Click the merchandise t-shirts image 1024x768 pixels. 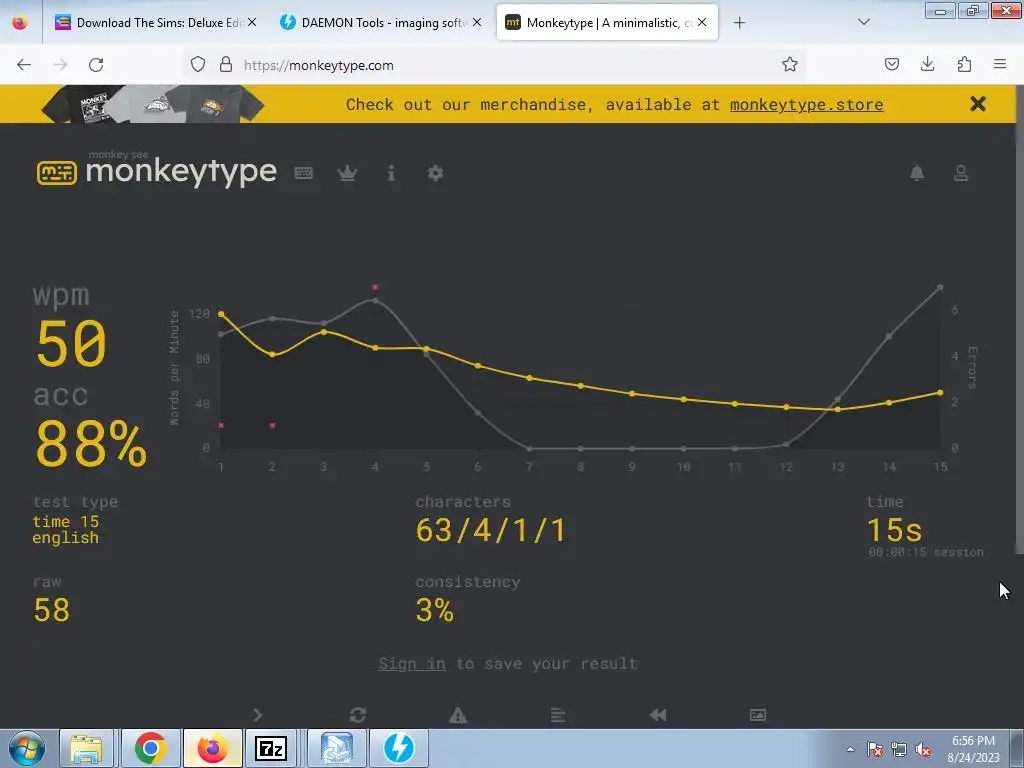pos(153,104)
